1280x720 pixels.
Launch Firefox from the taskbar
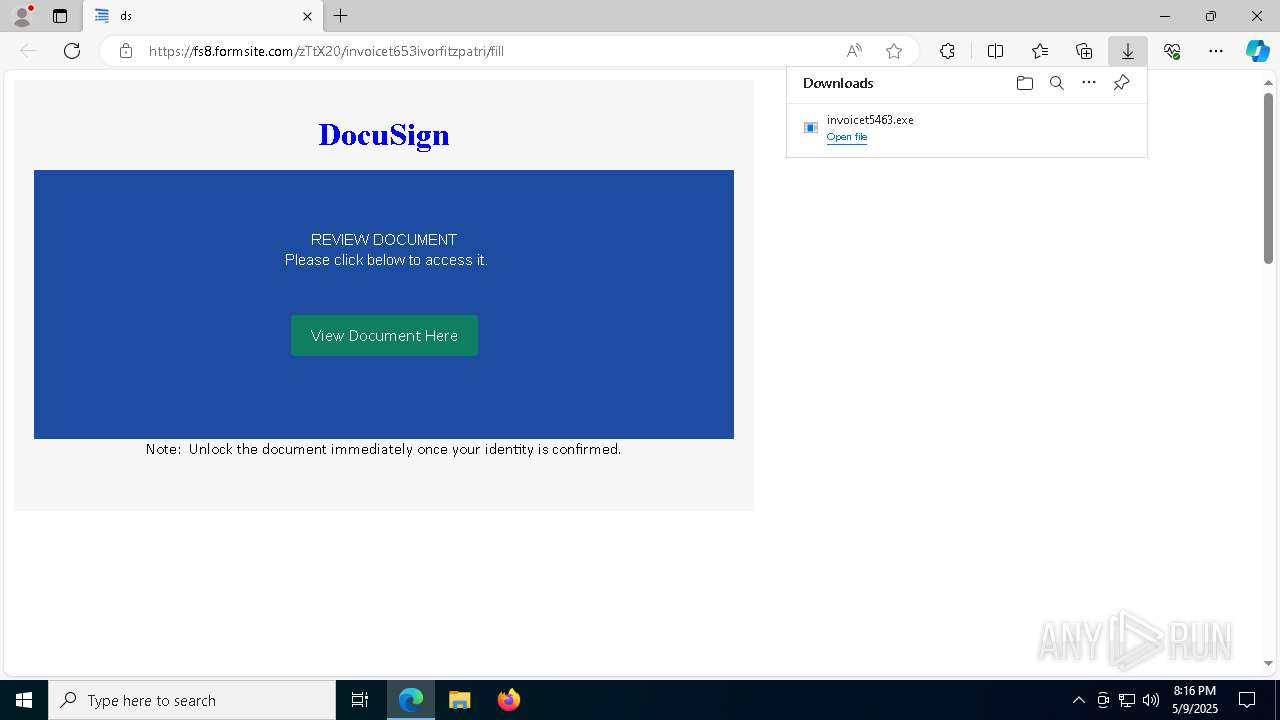coord(508,700)
